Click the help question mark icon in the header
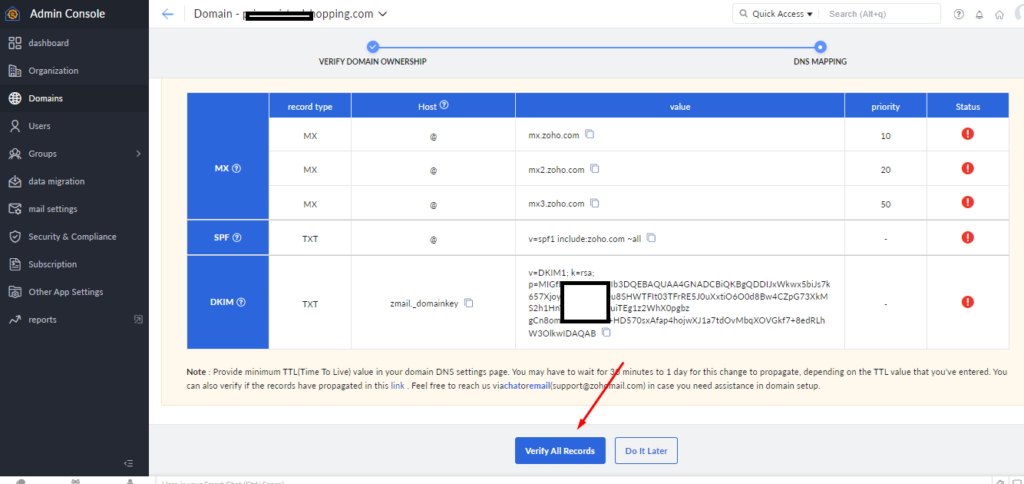The width and height of the screenshot is (1024, 484). (x=959, y=14)
